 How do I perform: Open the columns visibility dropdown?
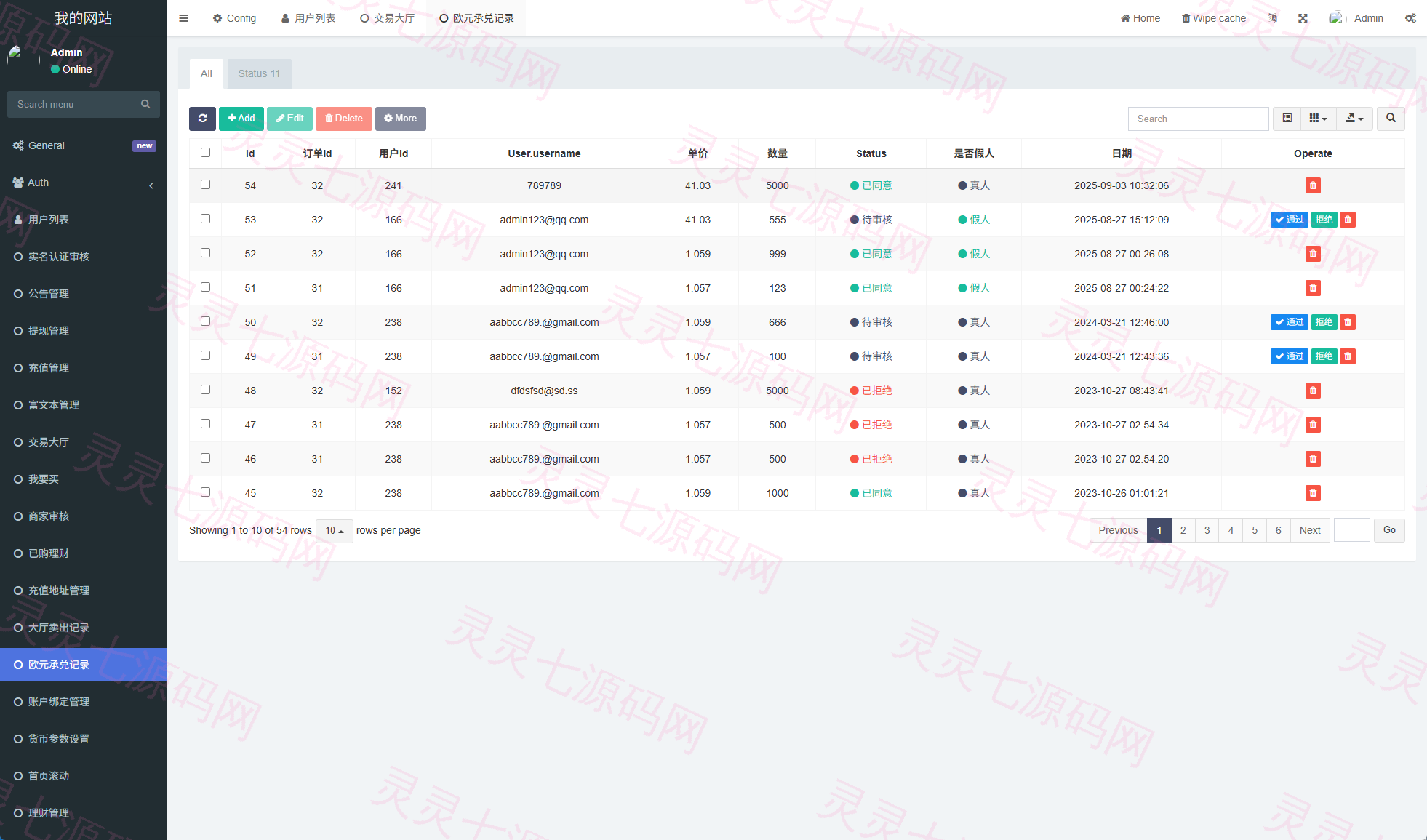coord(1318,119)
